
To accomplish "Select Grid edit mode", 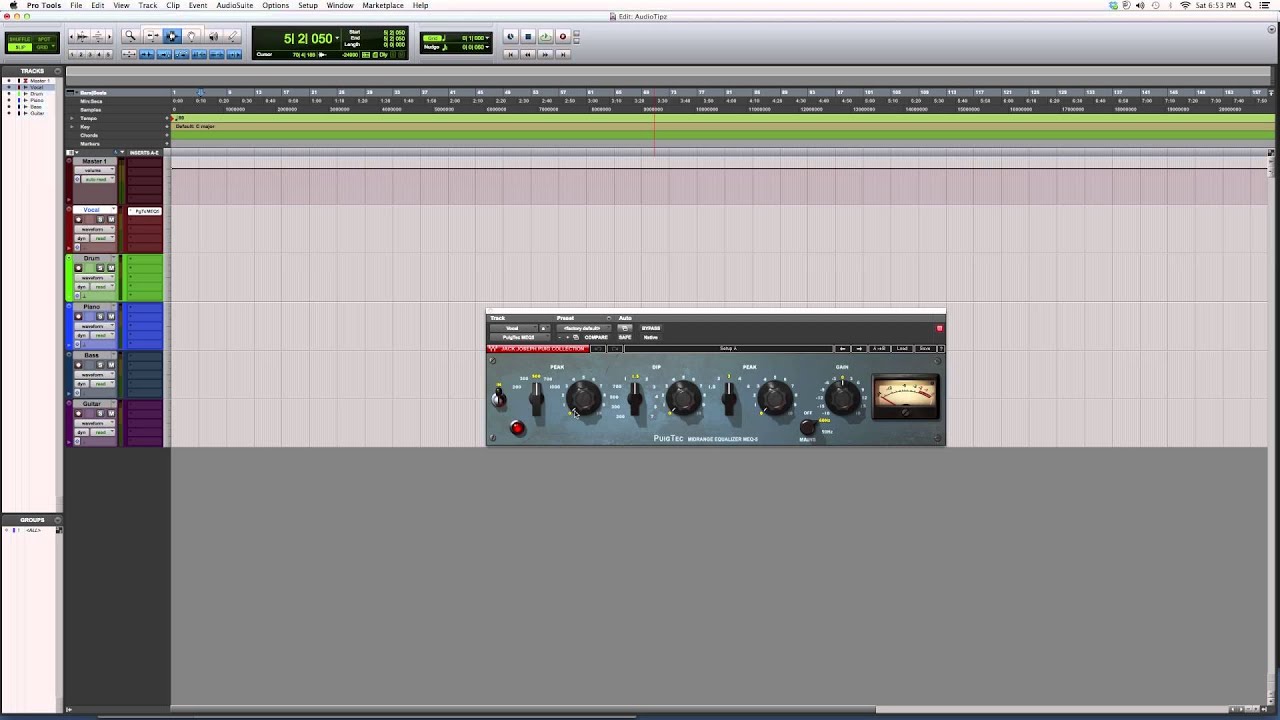I will pos(44,47).
